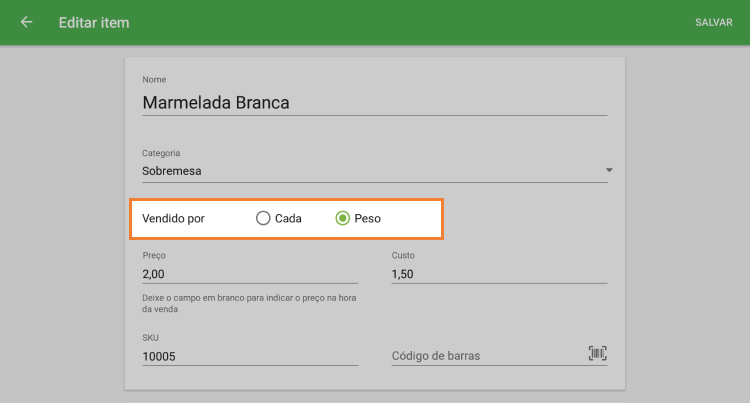This screenshot has height=403, width=750.
Task: Tap the barcode scanner icon
Action: click(597, 353)
